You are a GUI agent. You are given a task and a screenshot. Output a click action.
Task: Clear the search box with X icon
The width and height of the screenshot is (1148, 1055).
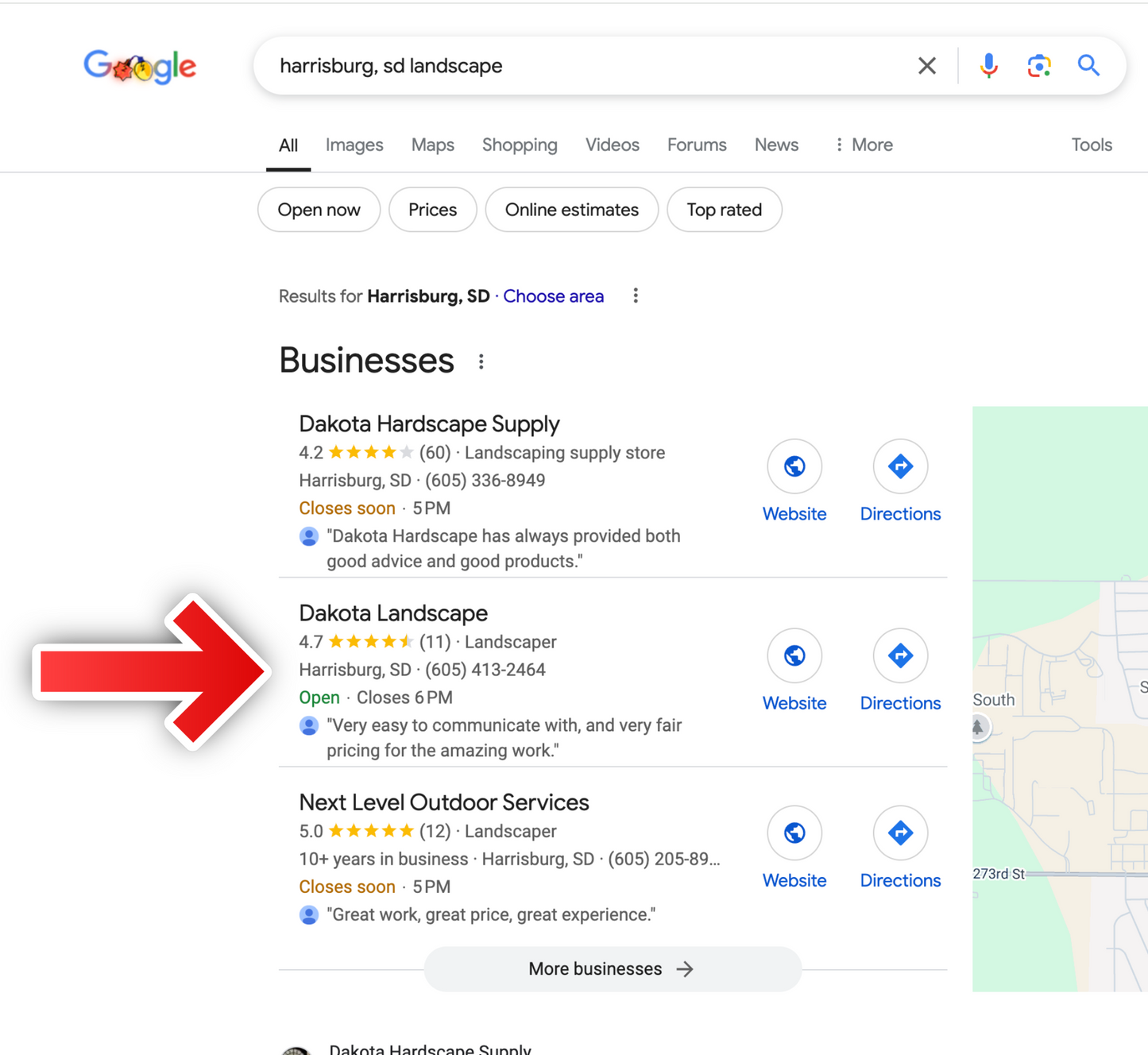pyautogui.click(x=926, y=66)
